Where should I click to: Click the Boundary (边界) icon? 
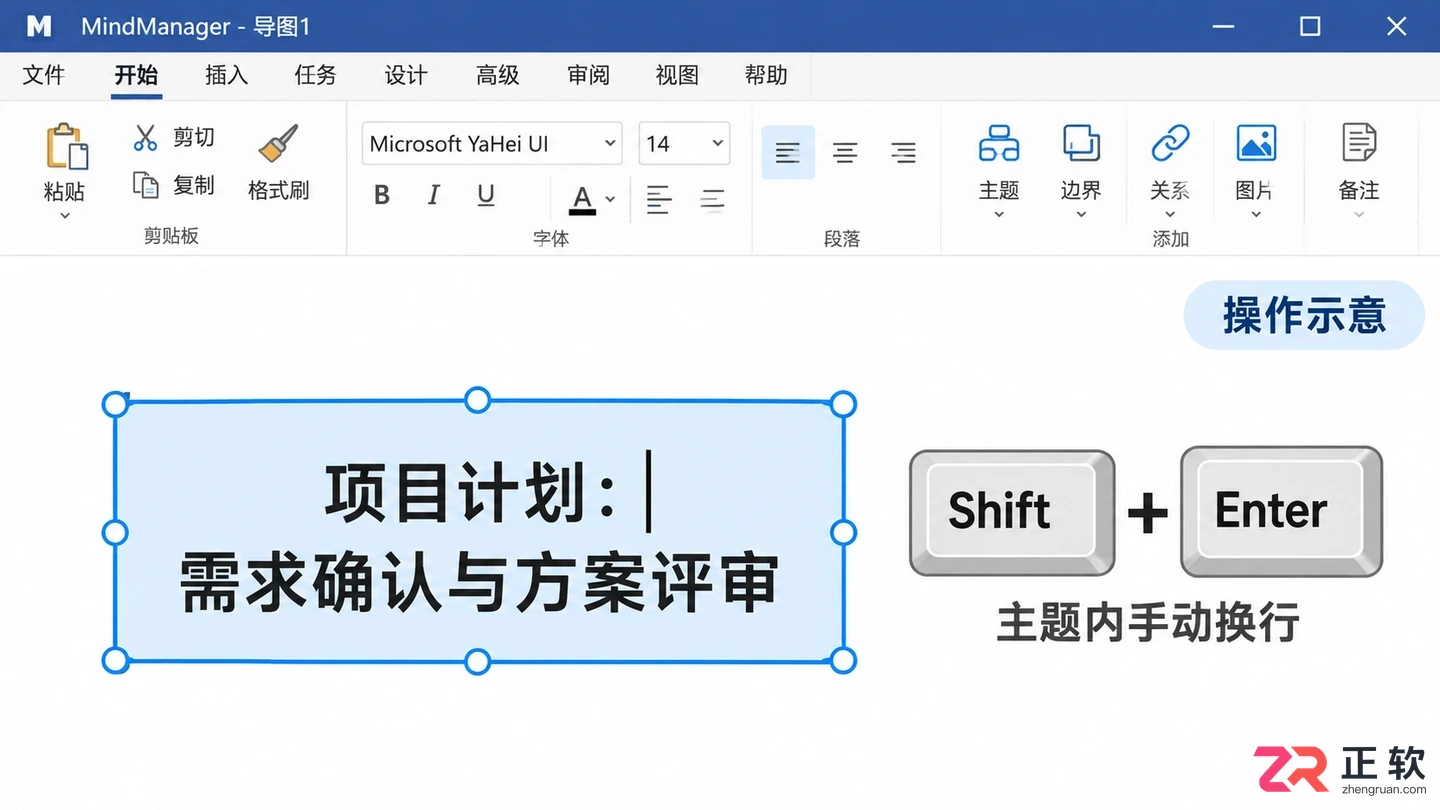(1081, 144)
